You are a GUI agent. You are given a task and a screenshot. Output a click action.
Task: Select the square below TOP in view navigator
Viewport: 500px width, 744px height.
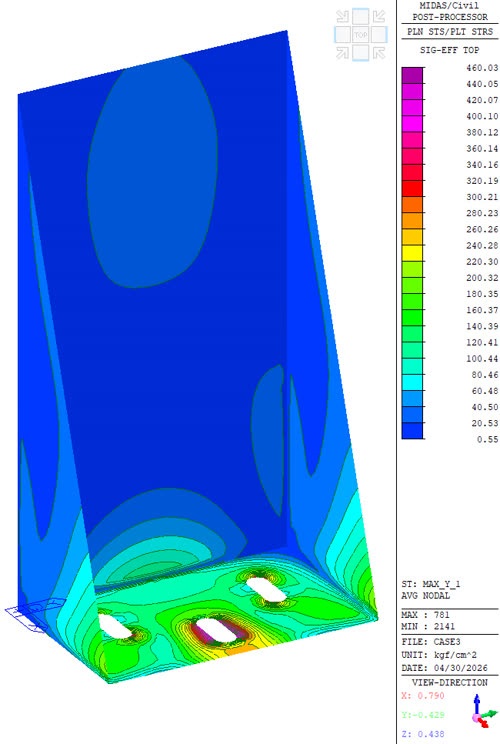361,53
